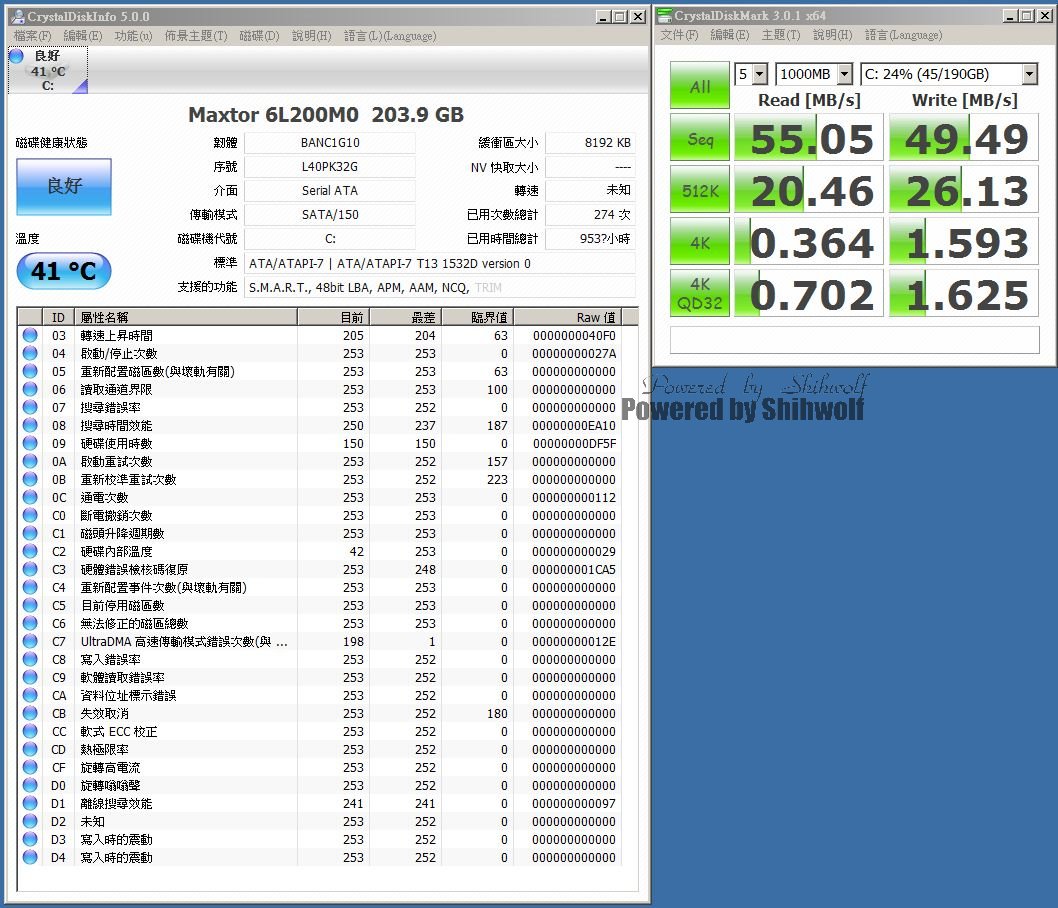Click the CrystalDiskMark title bar app icon
Viewport: 1058px width, 908px height.
(665, 15)
